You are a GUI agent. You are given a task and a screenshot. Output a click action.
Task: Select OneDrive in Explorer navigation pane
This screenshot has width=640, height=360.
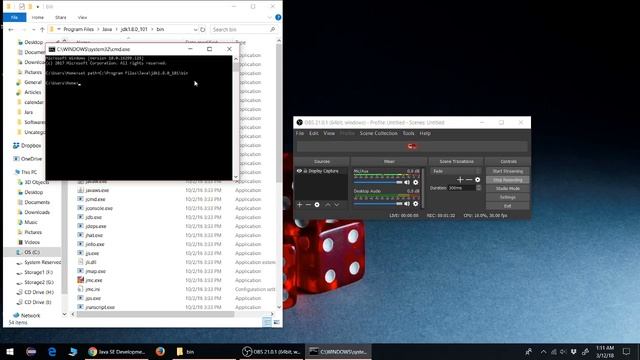(x=27, y=159)
